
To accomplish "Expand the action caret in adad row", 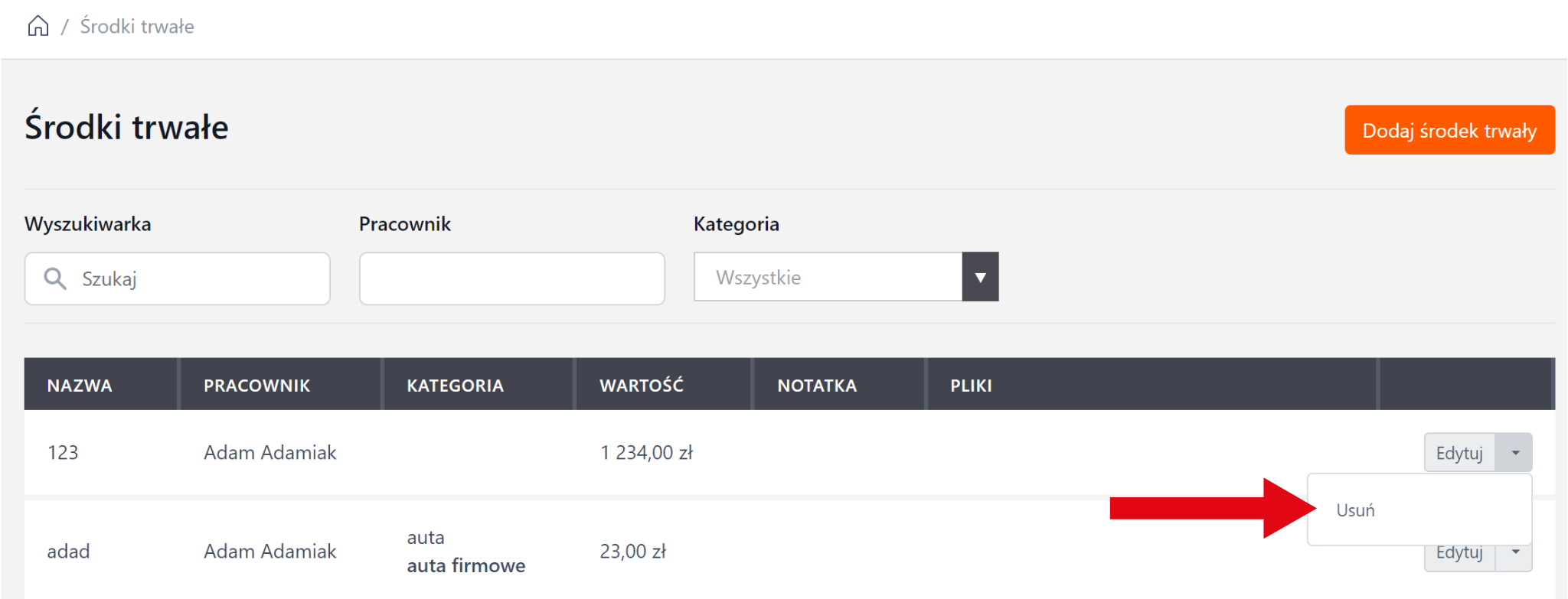I will (1515, 555).
